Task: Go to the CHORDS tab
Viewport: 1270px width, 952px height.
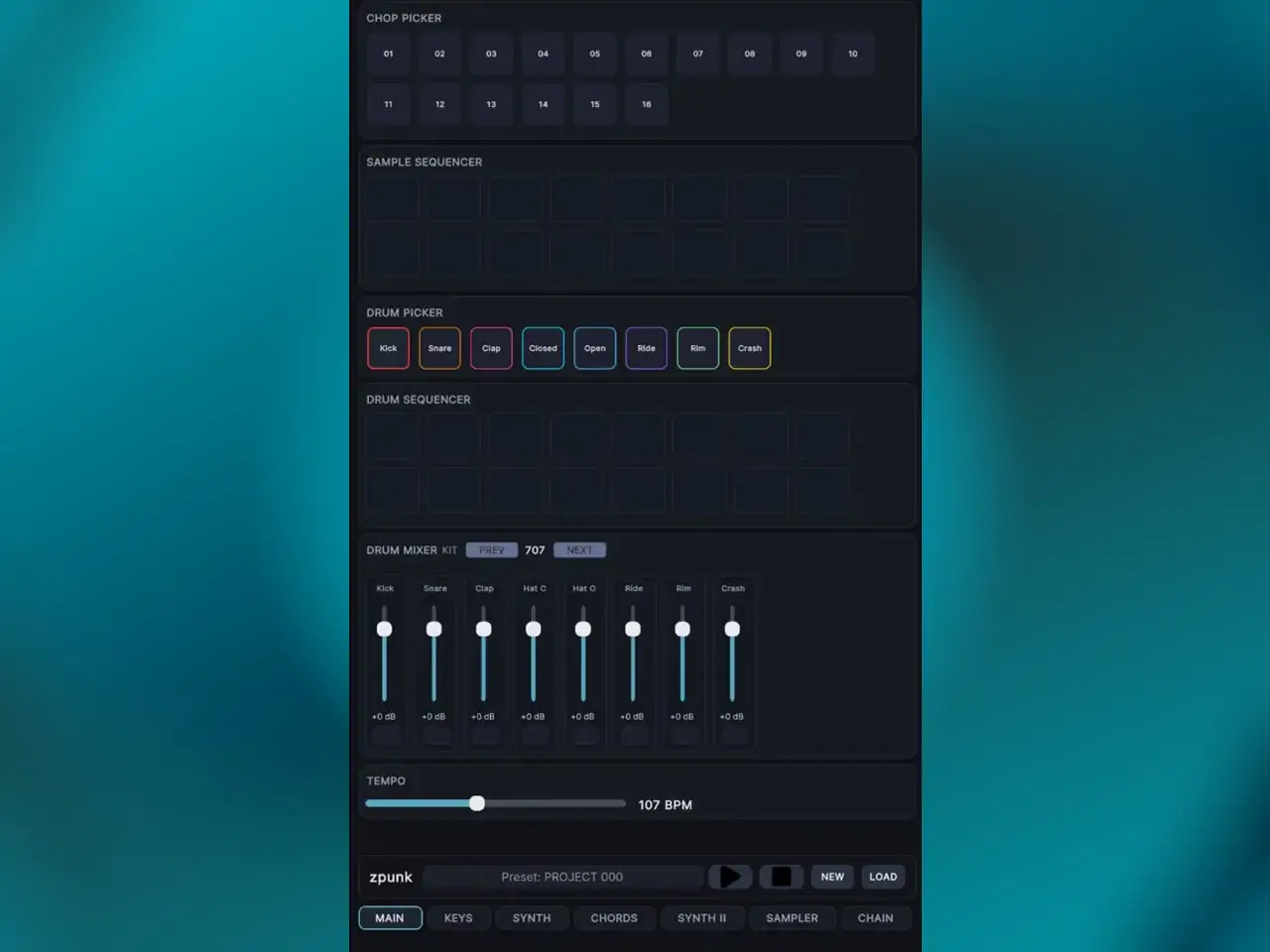Action: [x=614, y=918]
